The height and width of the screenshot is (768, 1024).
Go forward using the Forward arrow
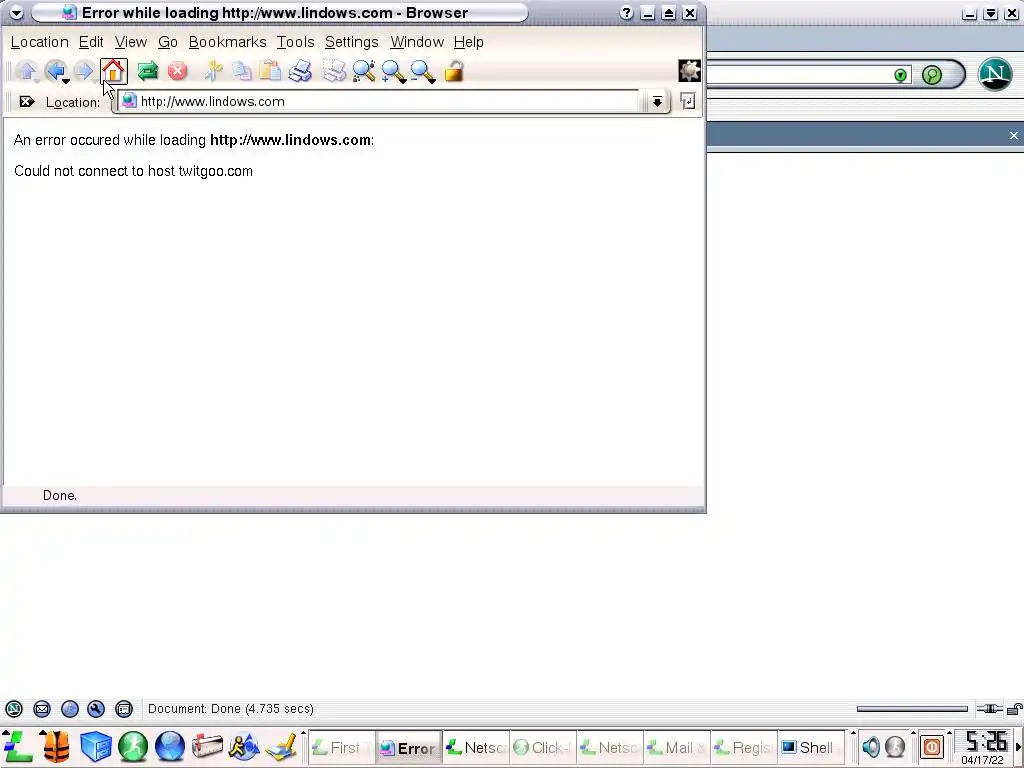click(84, 71)
